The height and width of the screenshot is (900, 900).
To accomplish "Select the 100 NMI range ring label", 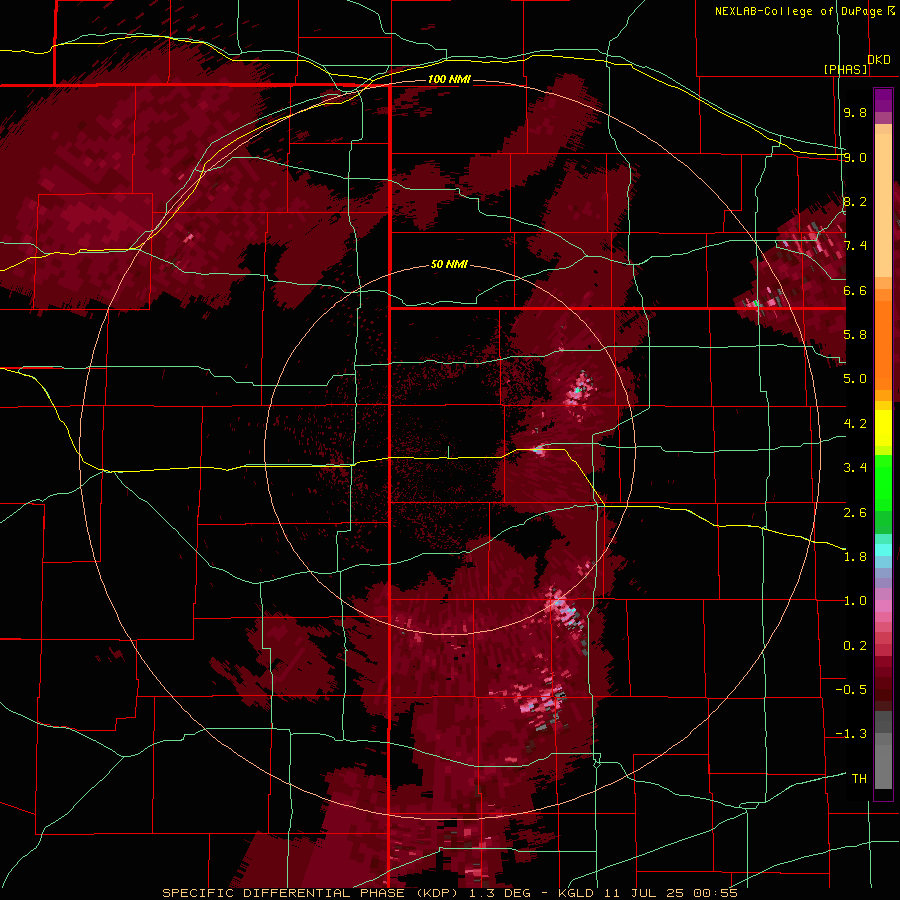I will pos(449,79).
